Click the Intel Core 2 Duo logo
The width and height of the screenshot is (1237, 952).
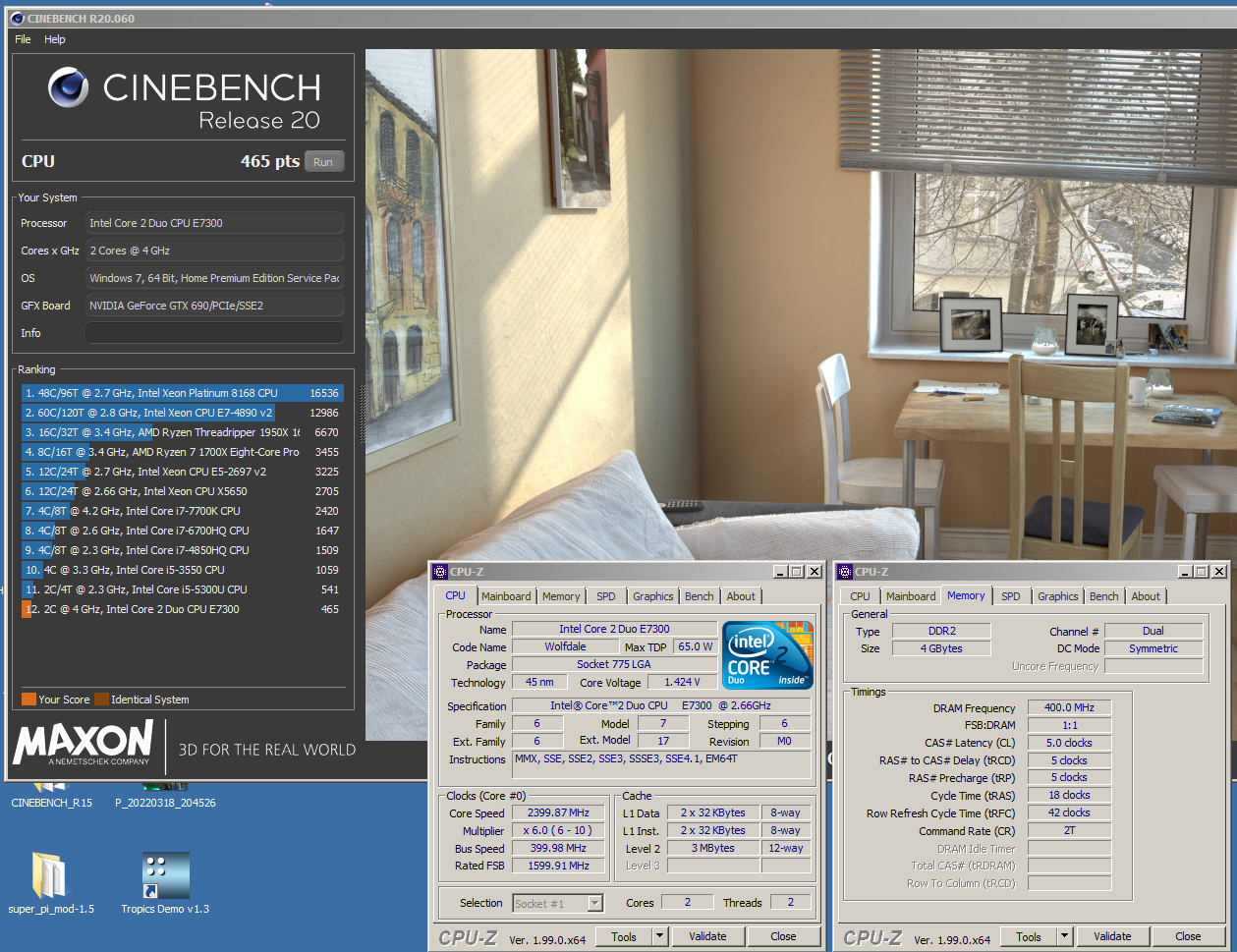click(x=767, y=654)
